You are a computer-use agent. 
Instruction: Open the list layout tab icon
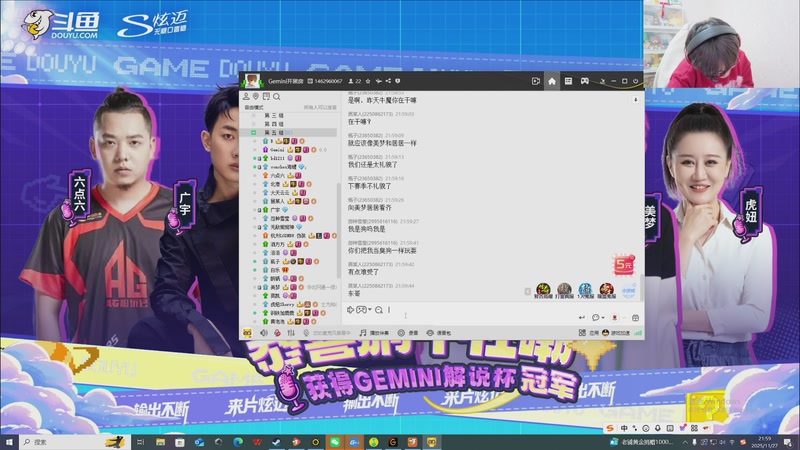pyautogui.click(x=568, y=81)
